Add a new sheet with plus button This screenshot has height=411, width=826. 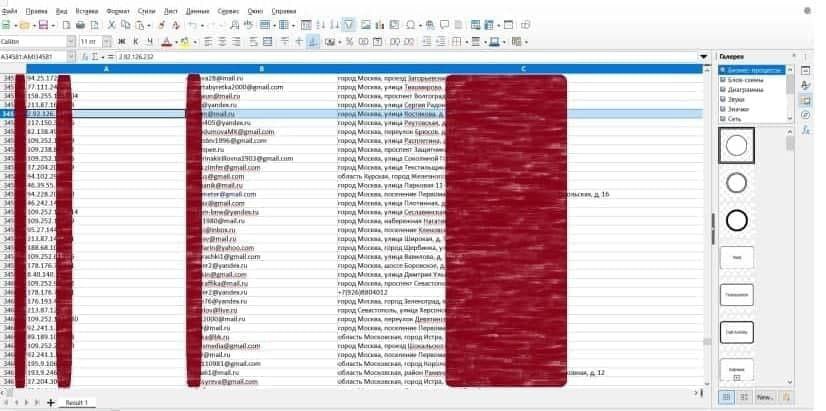click(x=51, y=403)
